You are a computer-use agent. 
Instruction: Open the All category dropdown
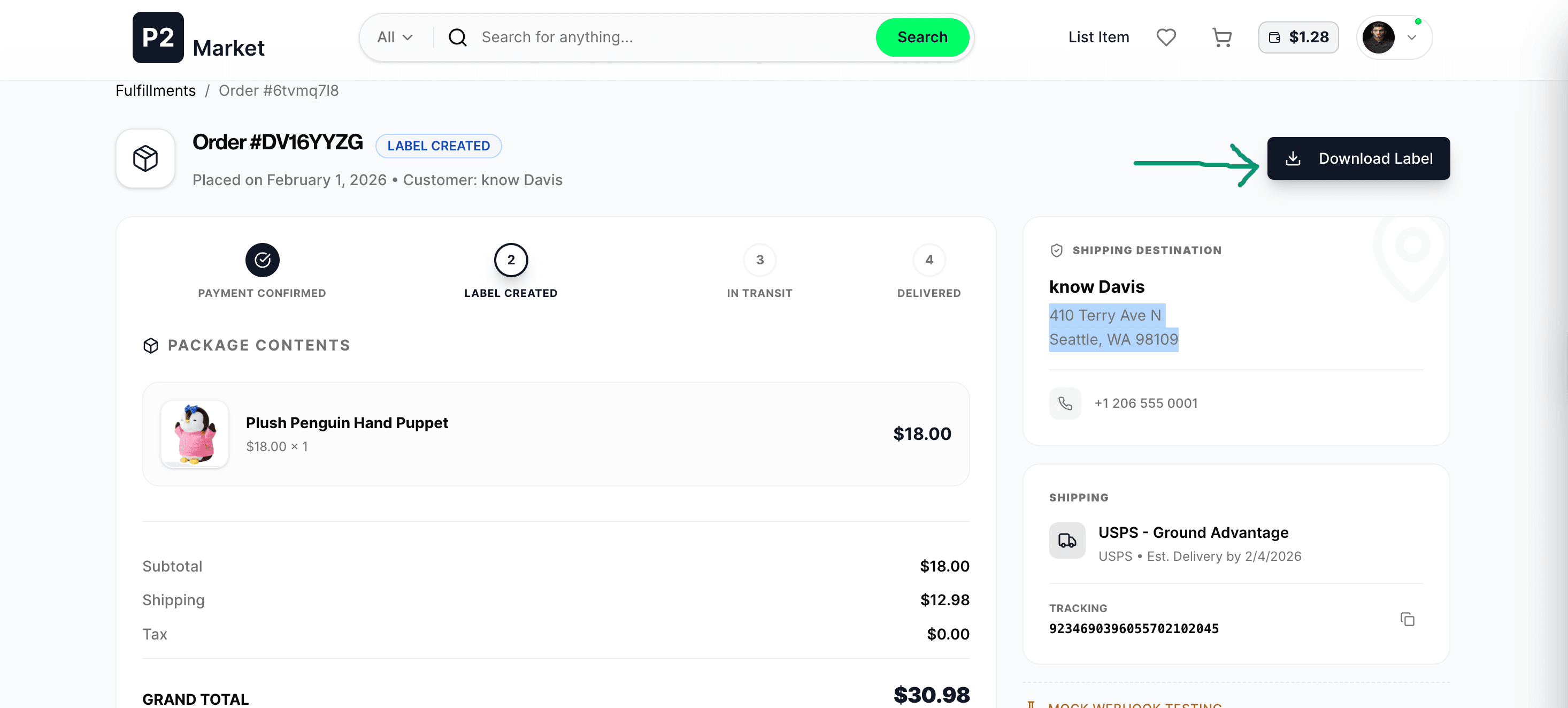(395, 37)
